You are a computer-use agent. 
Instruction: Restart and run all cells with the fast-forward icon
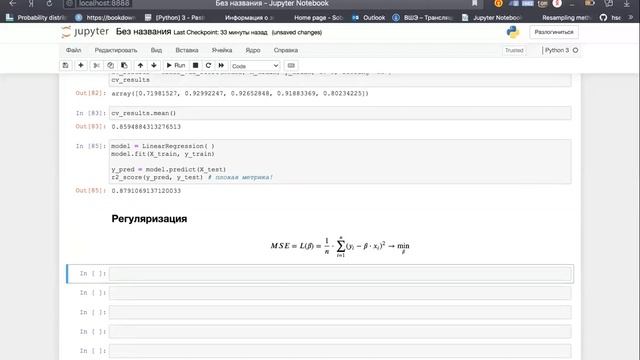pyautogui.click(x=221, y=65)
